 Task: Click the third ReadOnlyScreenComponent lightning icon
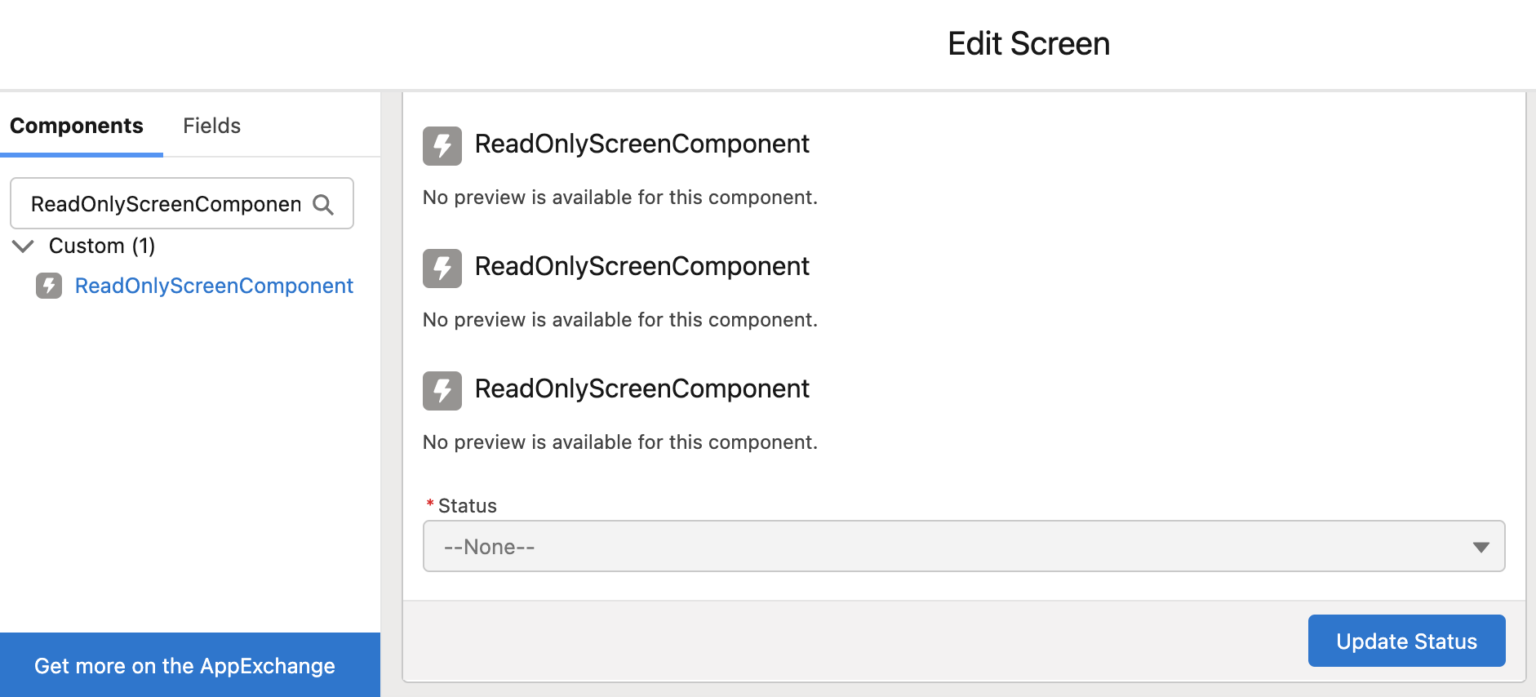[442, 389]
